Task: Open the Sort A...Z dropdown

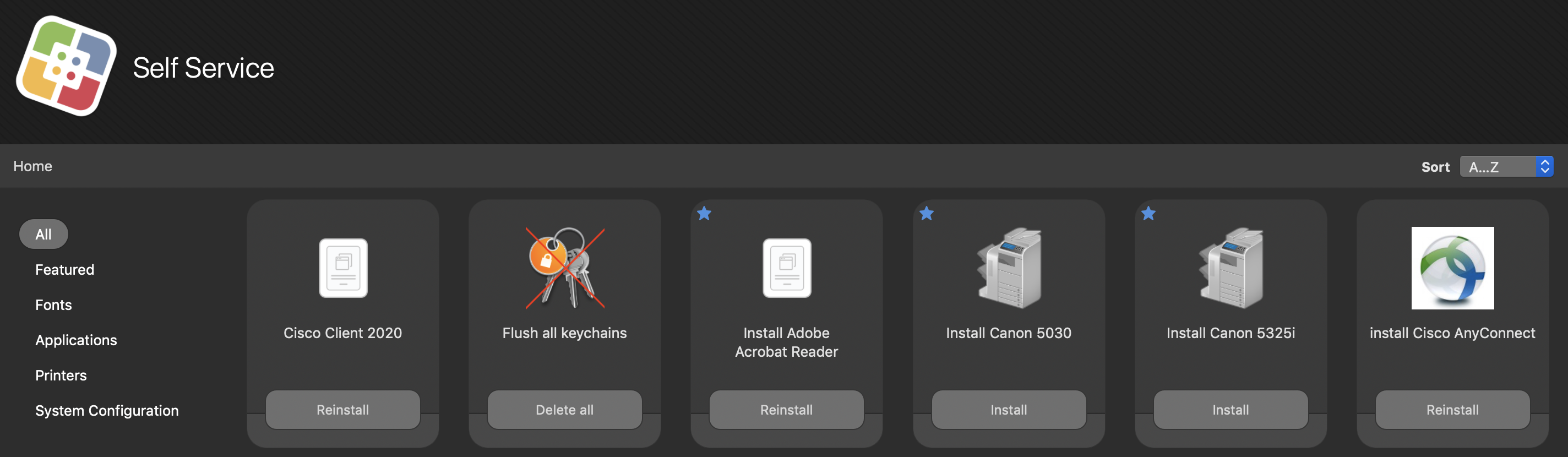Action: tap(1506, 166)
